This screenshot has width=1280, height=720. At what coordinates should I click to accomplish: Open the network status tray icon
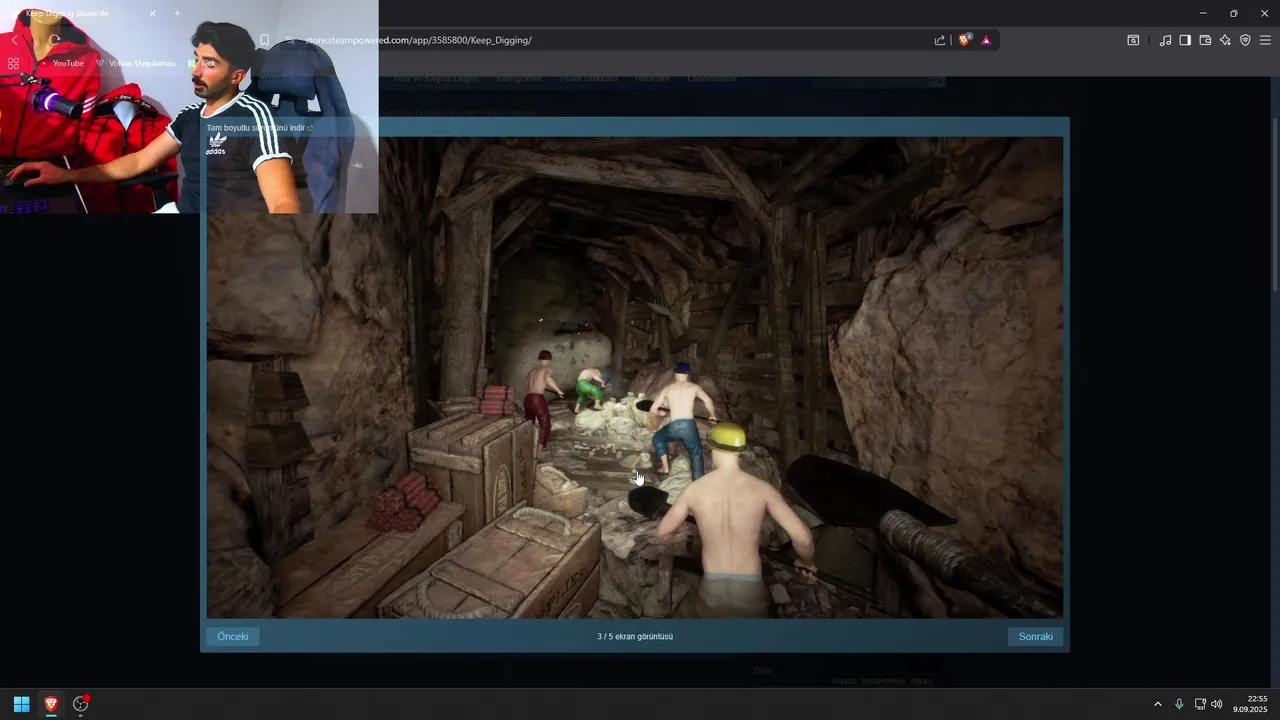click(1200, 704)
